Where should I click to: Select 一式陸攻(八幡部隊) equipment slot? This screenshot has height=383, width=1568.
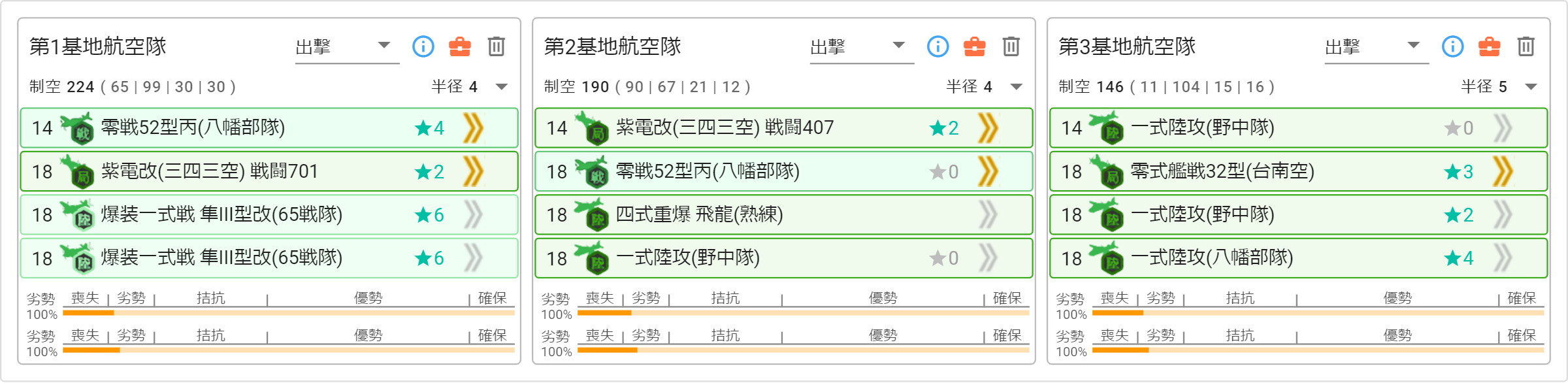coord(1299,258)
